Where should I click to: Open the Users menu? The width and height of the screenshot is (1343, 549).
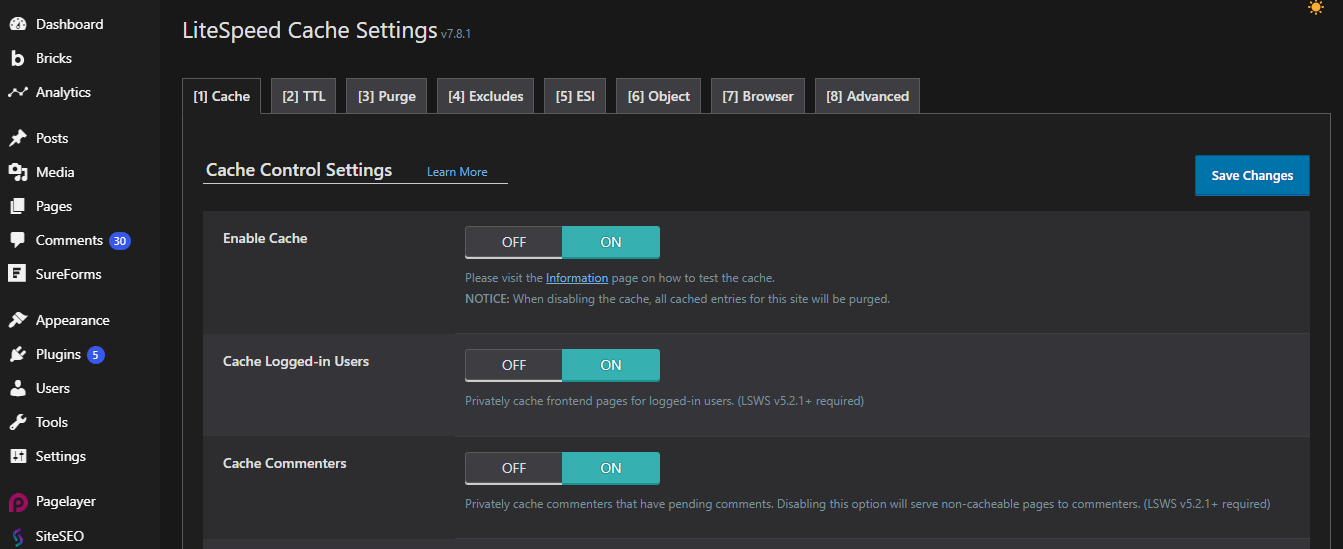(x=53, y=388)
